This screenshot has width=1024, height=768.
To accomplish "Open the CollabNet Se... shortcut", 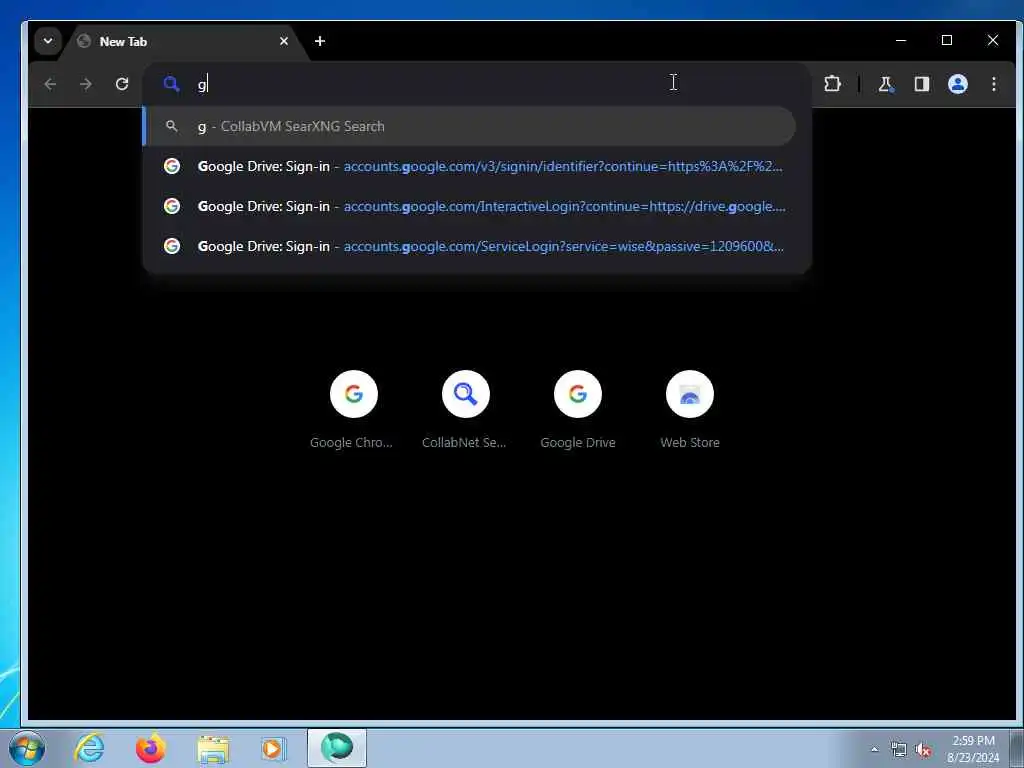I will pyautogui.click(x=465, y=409).
